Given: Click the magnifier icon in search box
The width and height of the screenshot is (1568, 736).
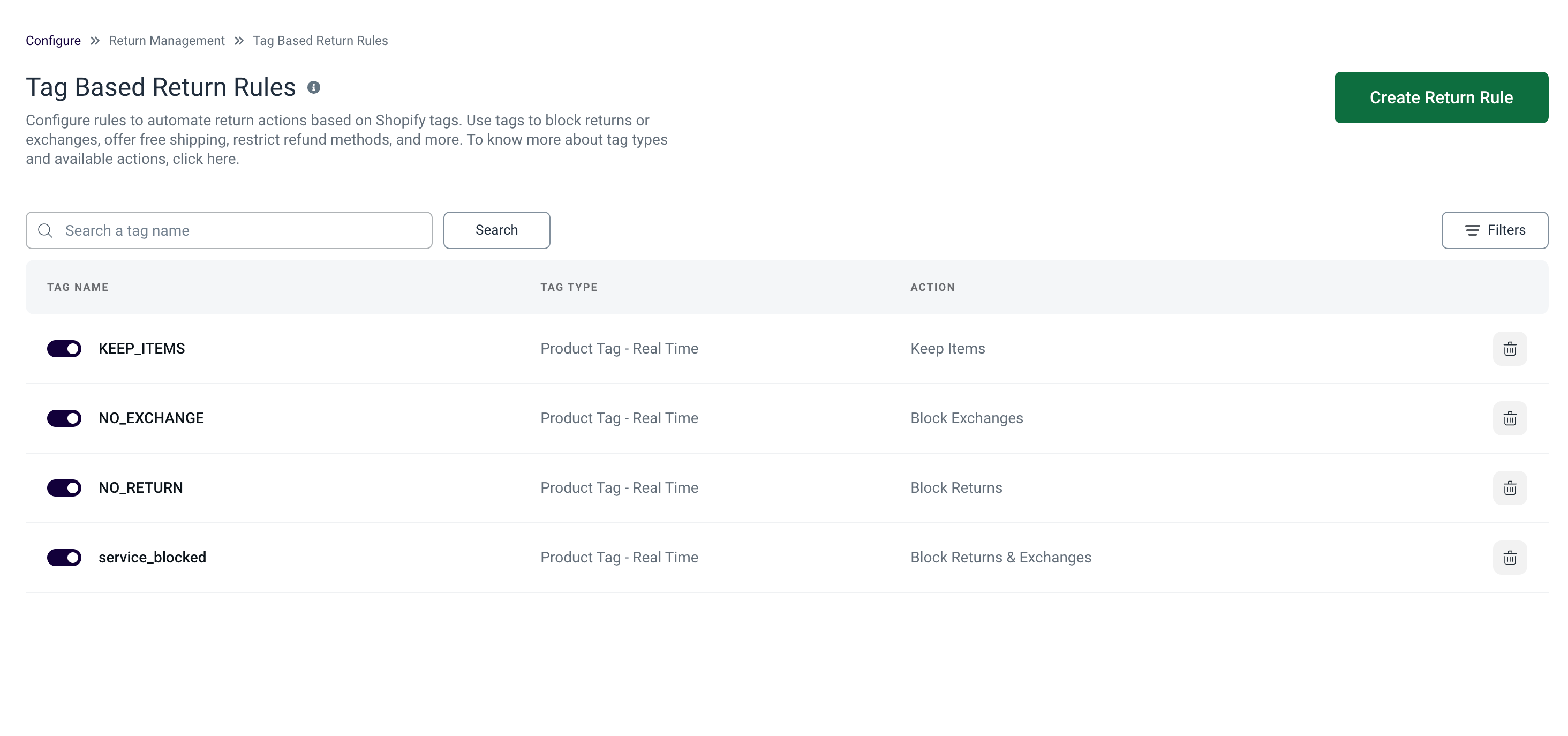Looking at the screenshot, I should [x=45, y=231].
